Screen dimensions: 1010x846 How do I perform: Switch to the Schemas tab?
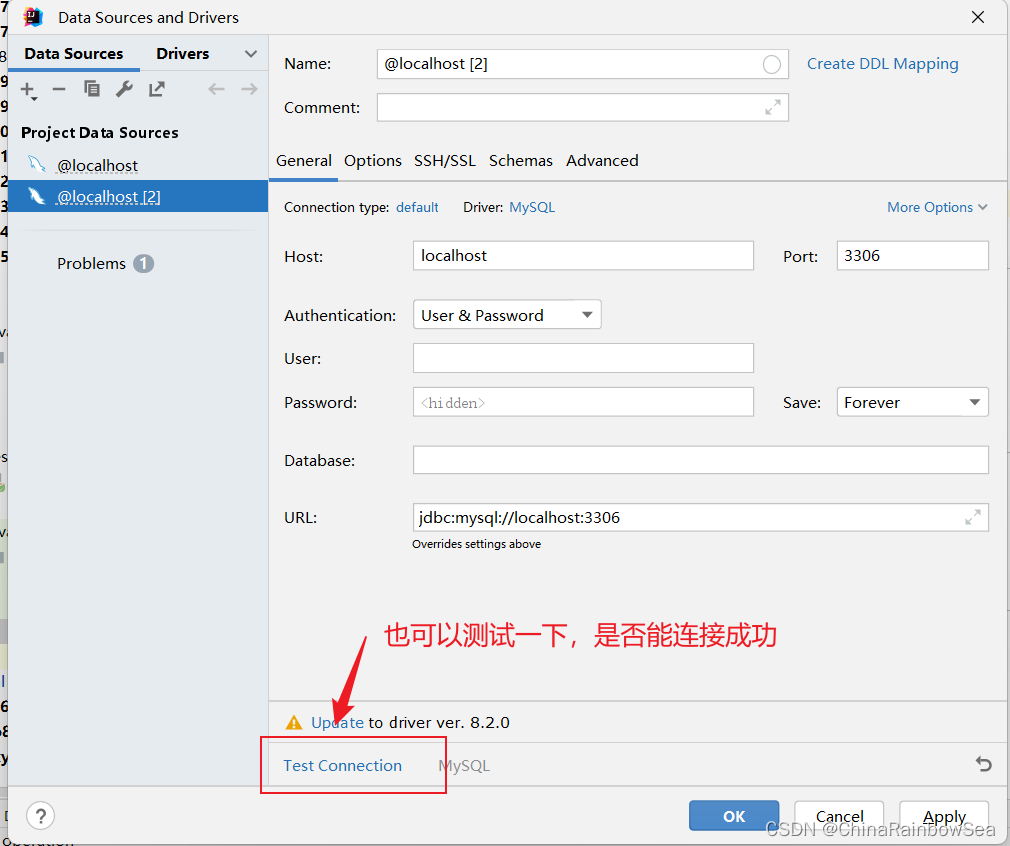click(520, 160)
